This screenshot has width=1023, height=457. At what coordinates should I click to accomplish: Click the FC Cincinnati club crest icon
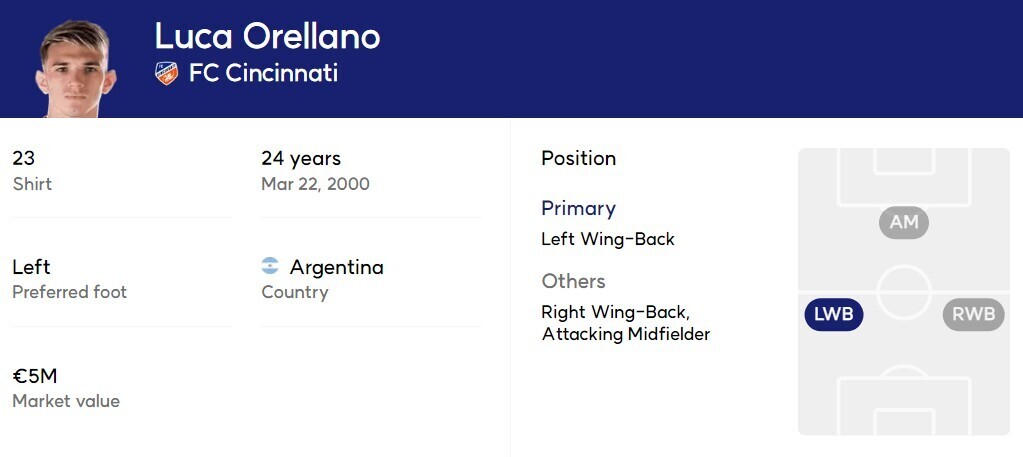pos(167,73)
